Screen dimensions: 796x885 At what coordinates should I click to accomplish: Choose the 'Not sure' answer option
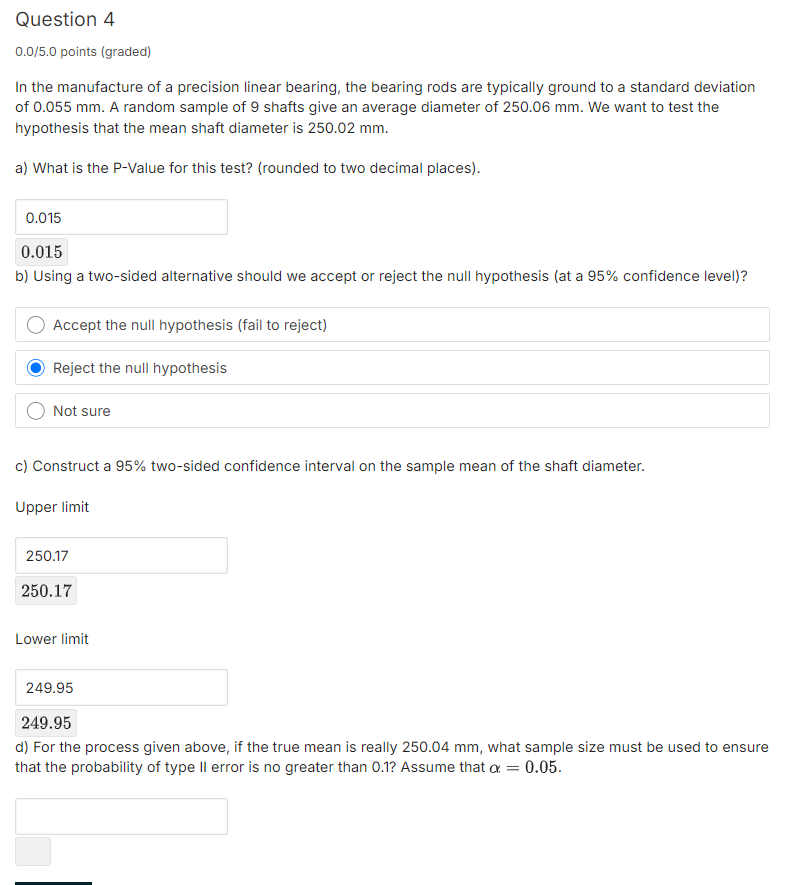[36, 410]
